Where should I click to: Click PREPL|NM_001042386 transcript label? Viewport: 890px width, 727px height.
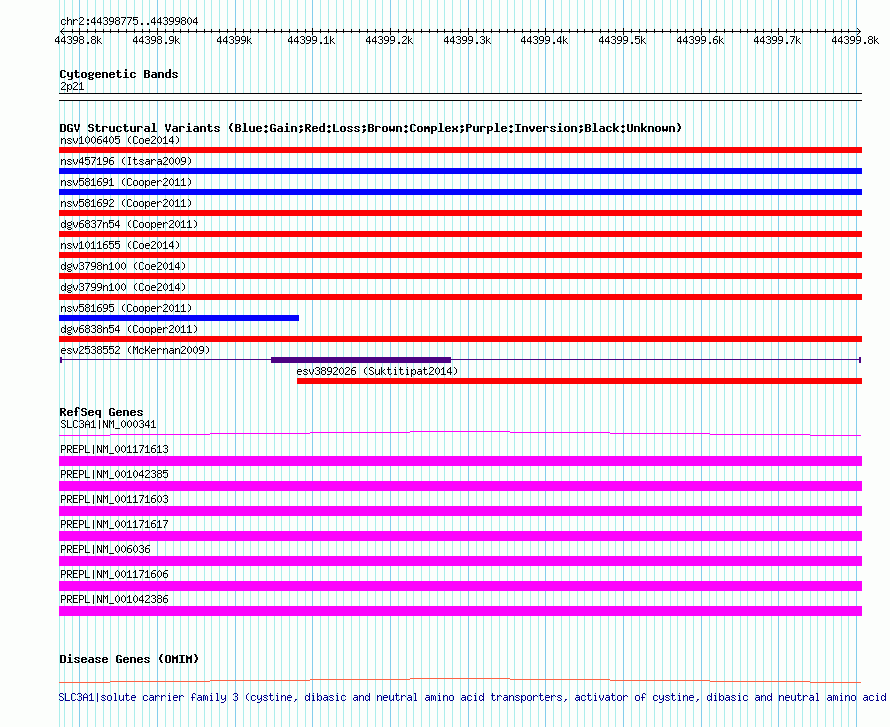pos(114,599)
